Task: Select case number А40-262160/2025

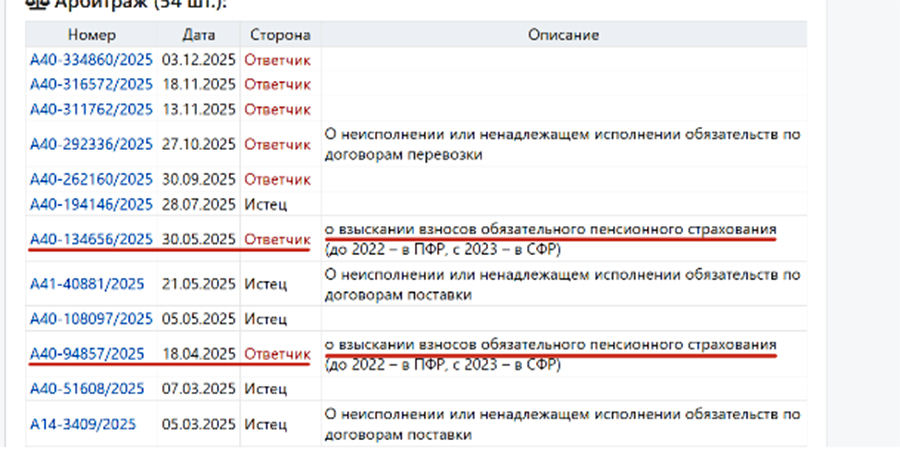Action: [x=91, y=180]
